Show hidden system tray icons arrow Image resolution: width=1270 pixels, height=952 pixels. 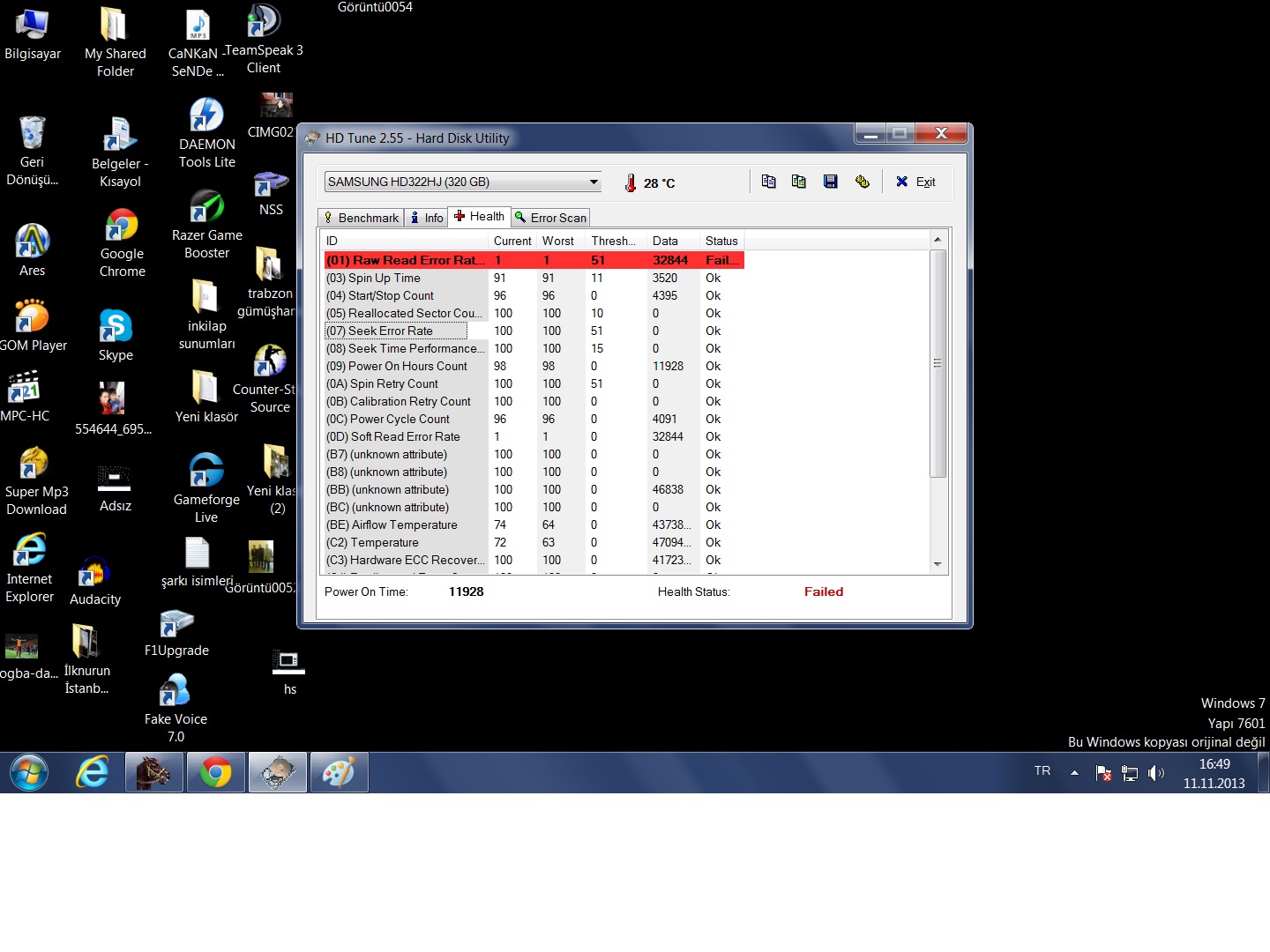click(1074, 773)
